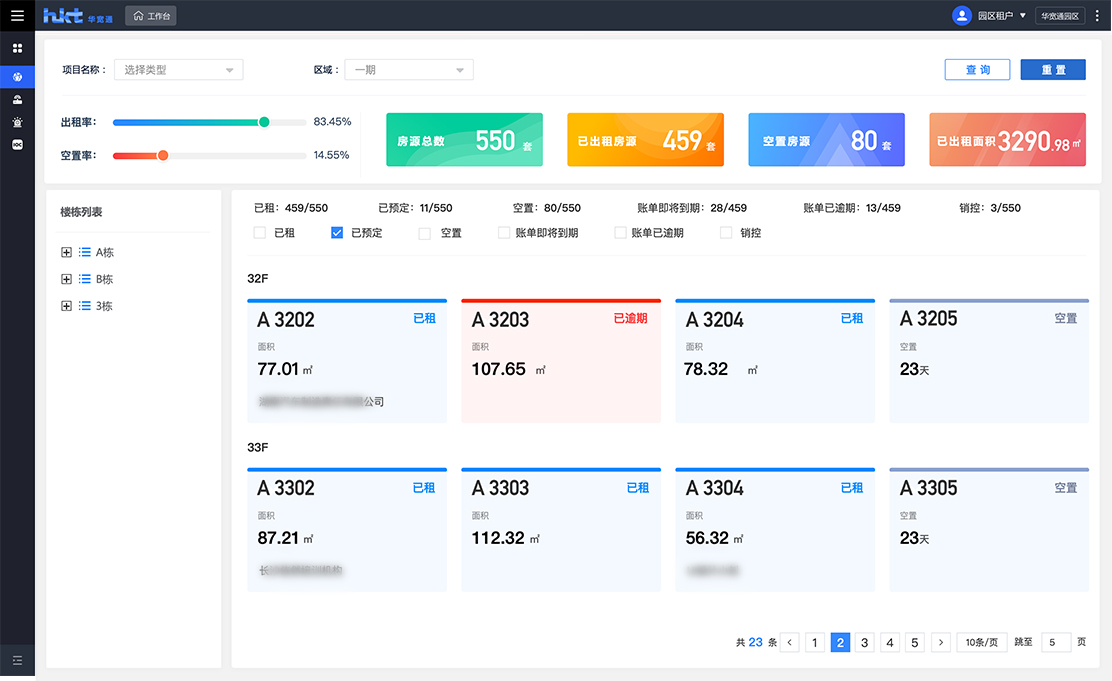The height and width of the screenshot is (681, 1112).
Task: Select page 2 in pagination
Action: (x=840, y=643)
